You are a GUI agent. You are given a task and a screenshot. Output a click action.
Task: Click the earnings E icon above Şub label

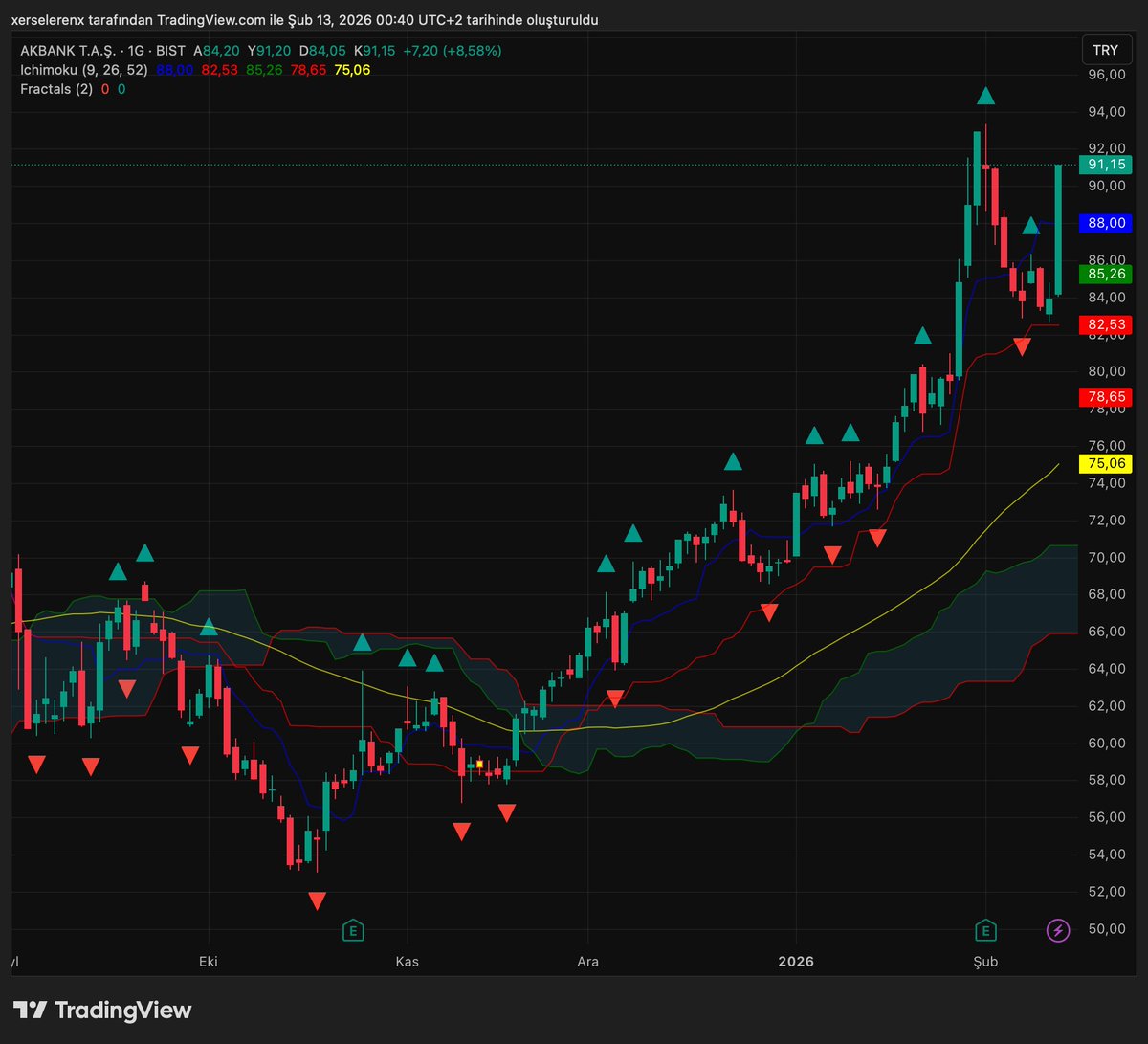coord(985,929)
